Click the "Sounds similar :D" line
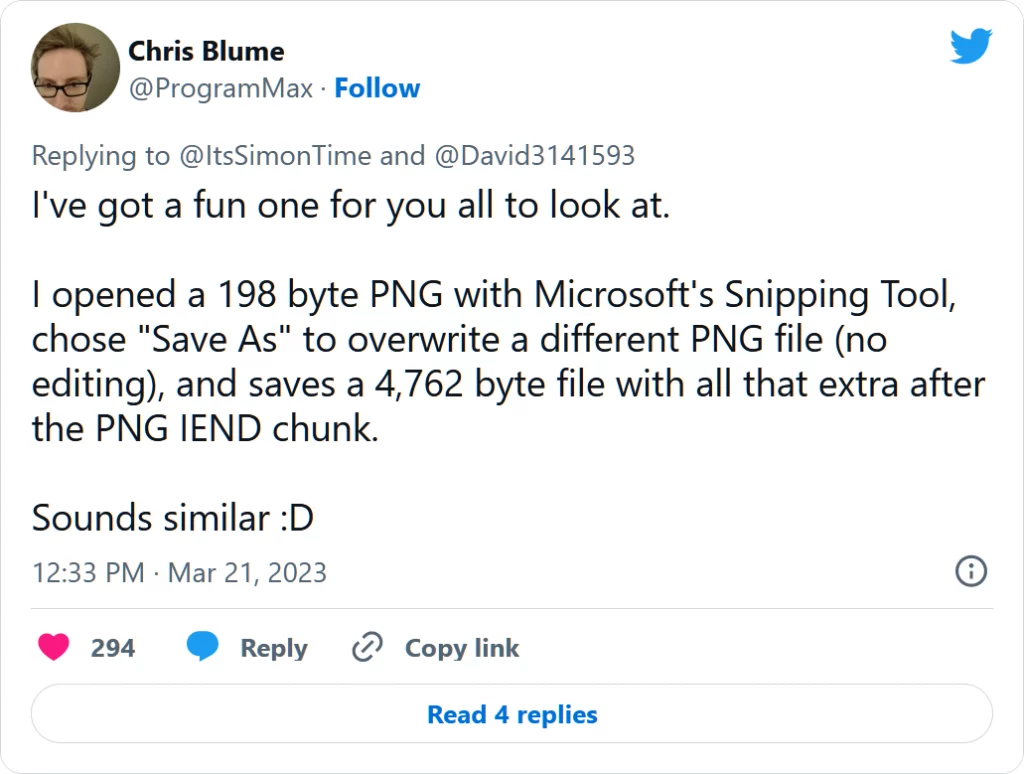Image resolution: width=1024 pixels, height=774 pixels. pyautogui.click(x=172, y=518)
